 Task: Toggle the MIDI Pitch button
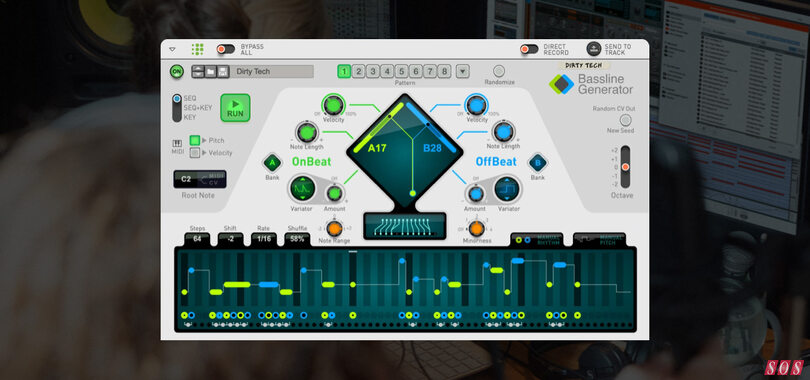195,140
